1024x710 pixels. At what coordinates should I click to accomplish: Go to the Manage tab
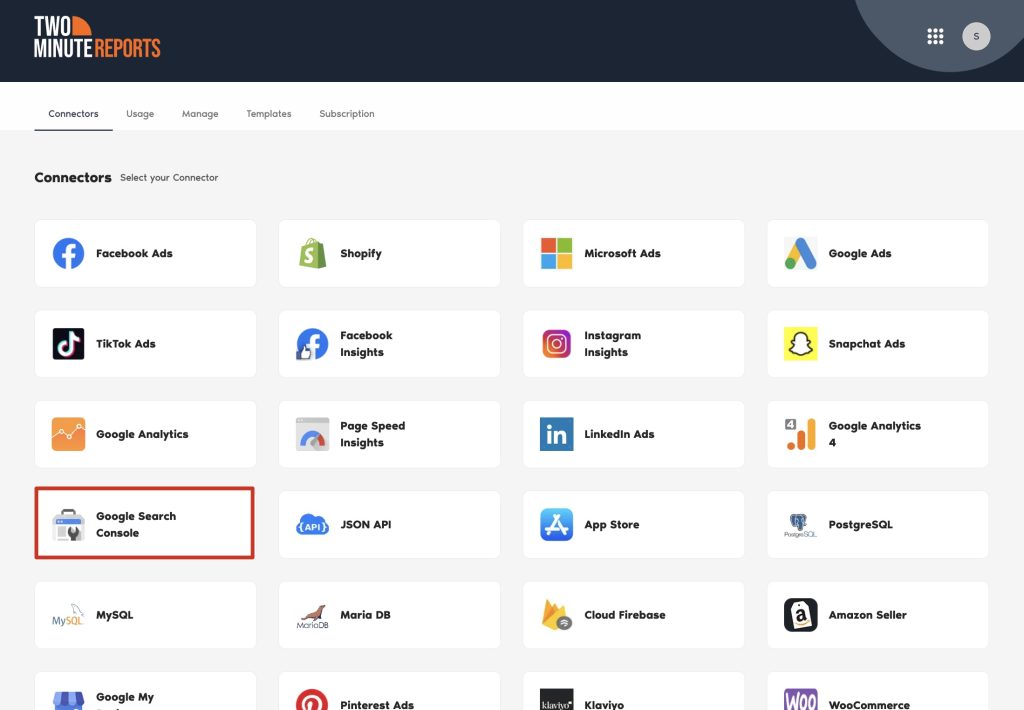pos(200,114)
